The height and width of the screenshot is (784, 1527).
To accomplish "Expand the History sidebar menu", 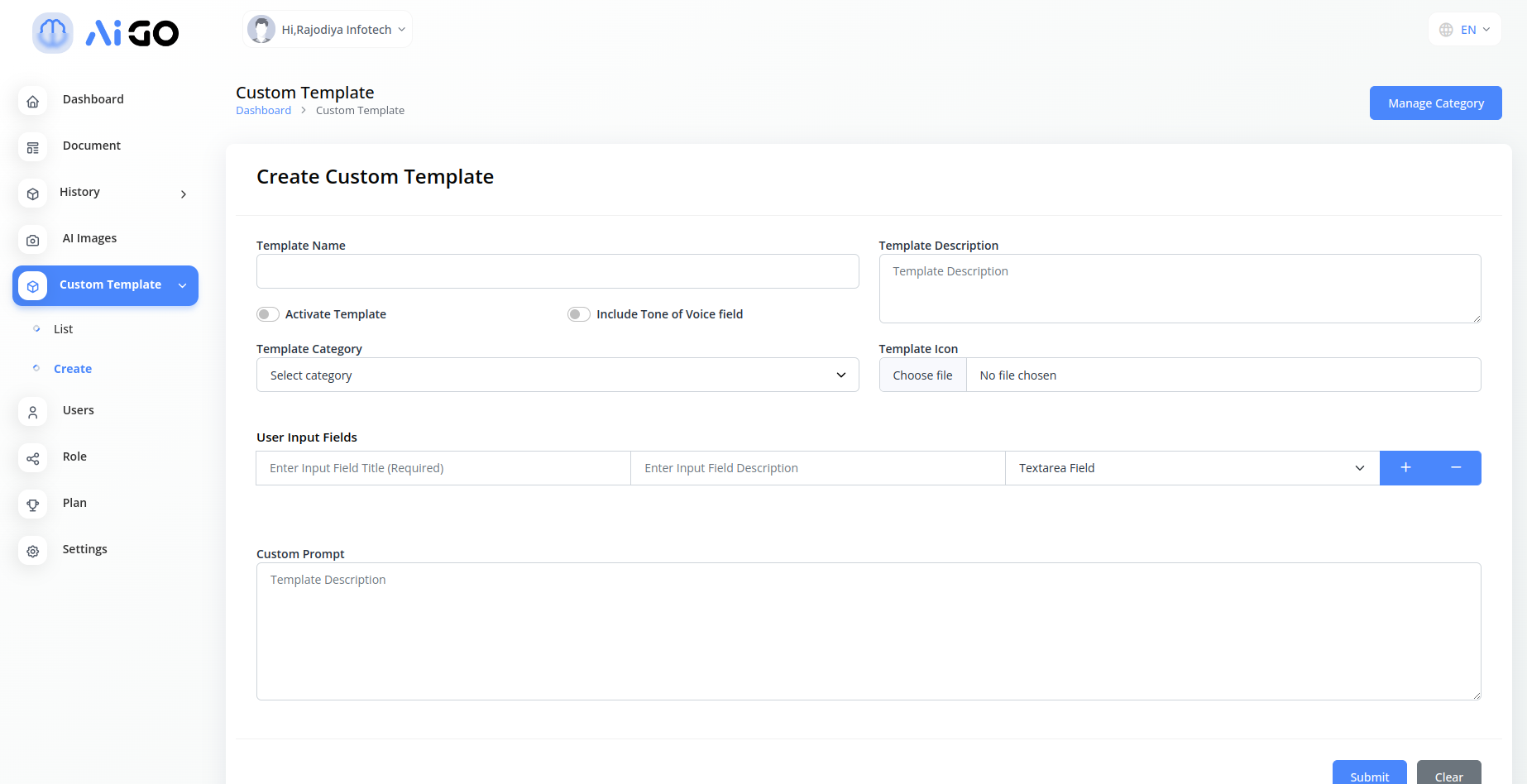I will (106, 193).
